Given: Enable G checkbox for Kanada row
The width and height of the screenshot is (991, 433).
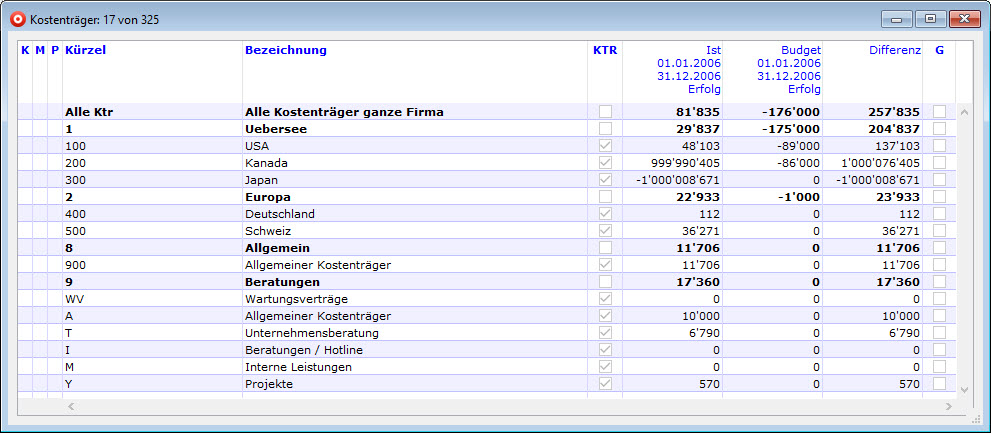Looking at the screenshot, I should (x=939, y=162).
